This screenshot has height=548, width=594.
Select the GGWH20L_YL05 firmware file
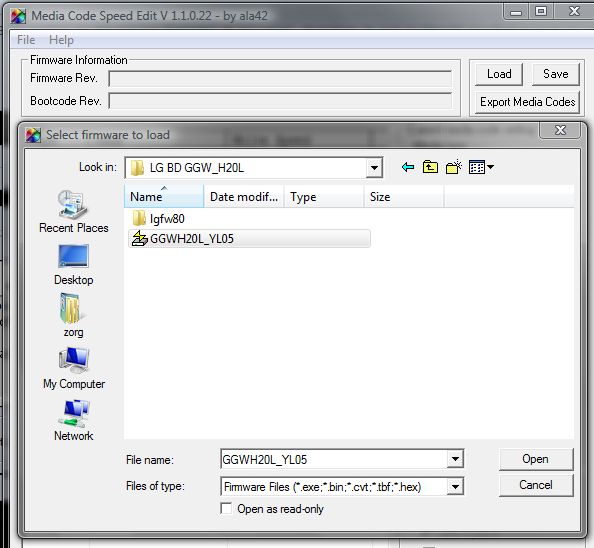click(x=249, y=239)
